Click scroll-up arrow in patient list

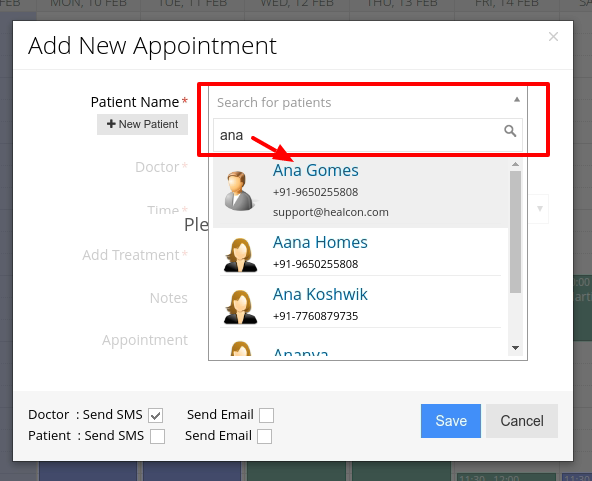[515, 164]
